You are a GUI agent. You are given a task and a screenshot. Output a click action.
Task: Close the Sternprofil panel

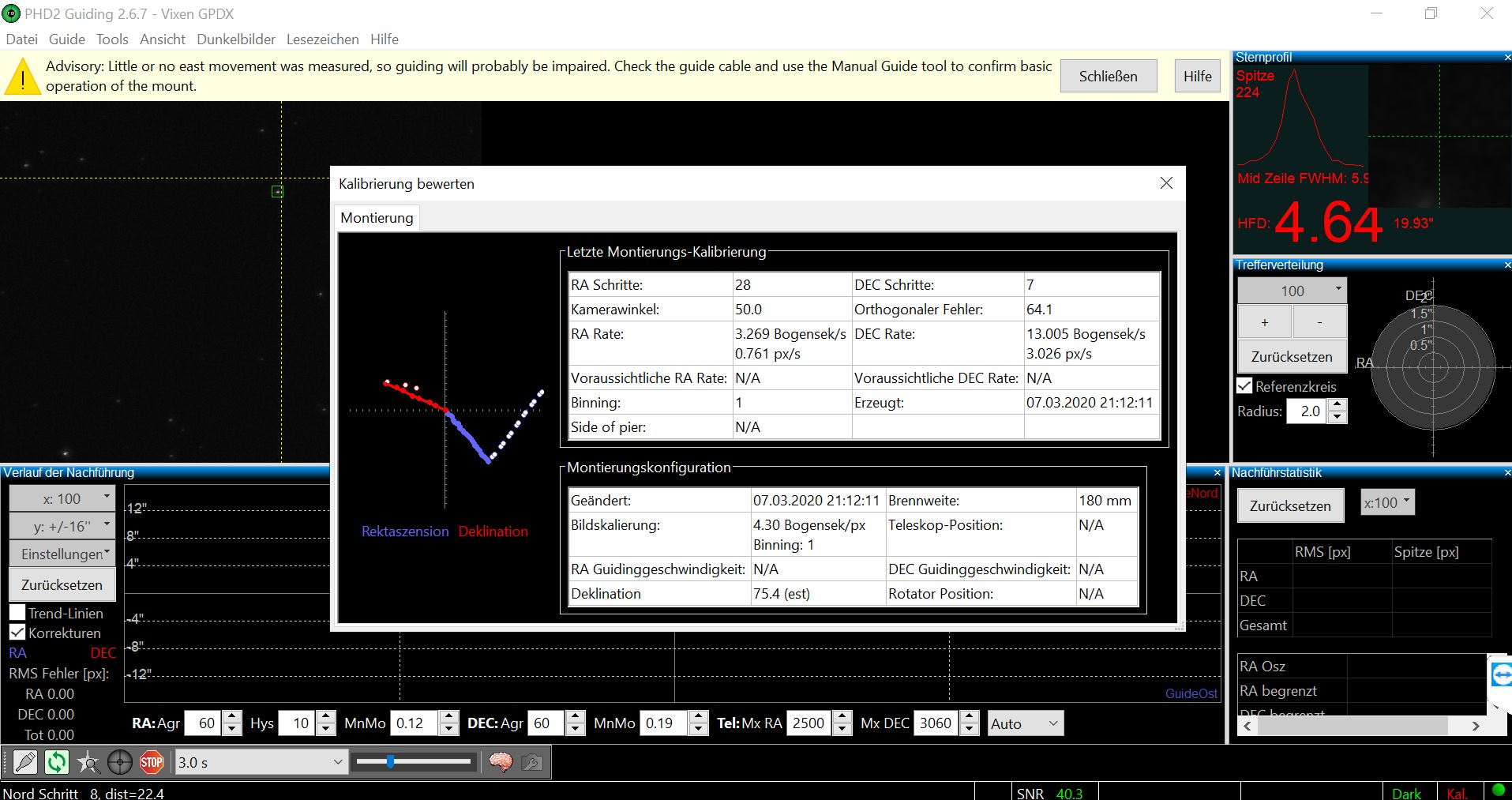coord(1506,58)
